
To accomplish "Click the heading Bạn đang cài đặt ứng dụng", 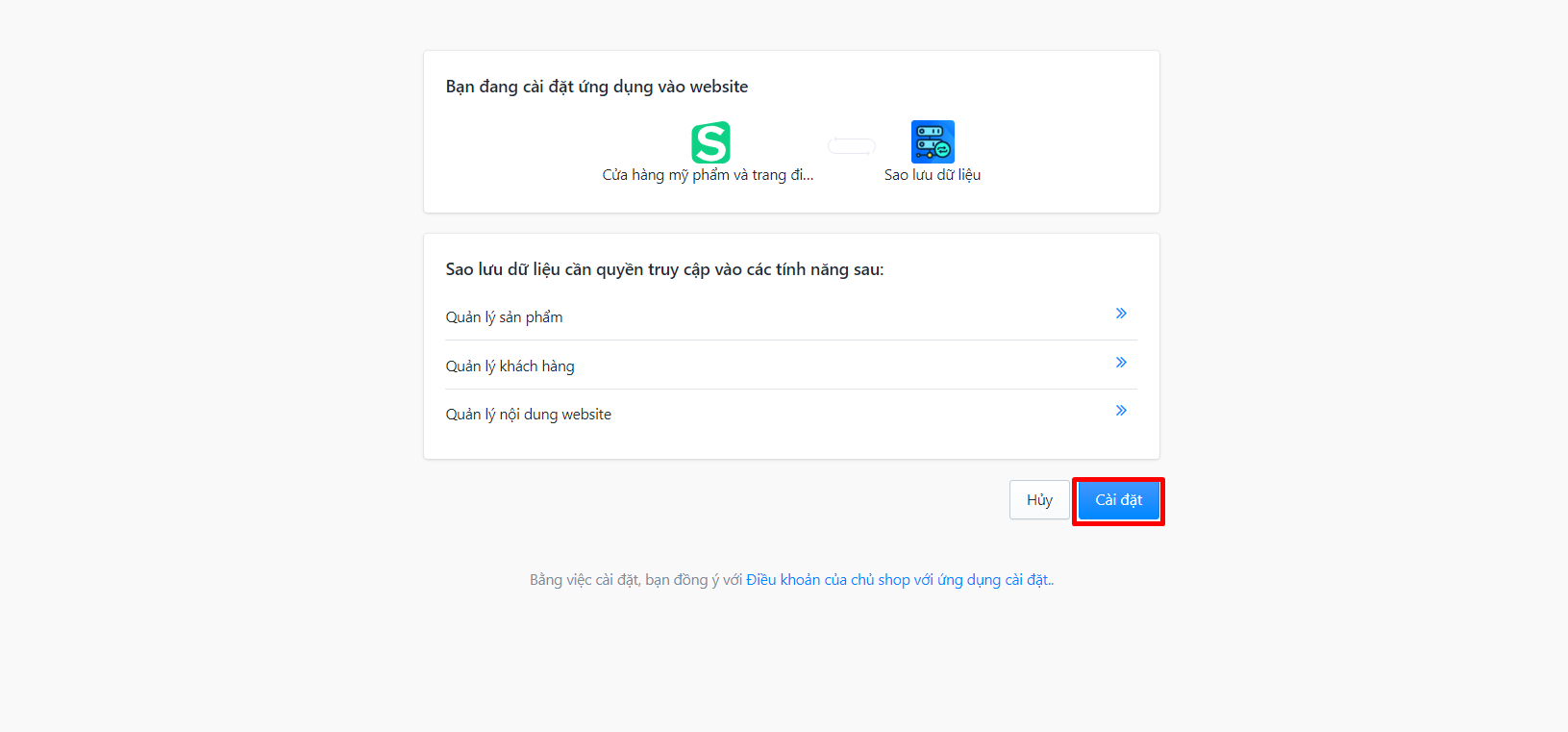I will (596, 87).
